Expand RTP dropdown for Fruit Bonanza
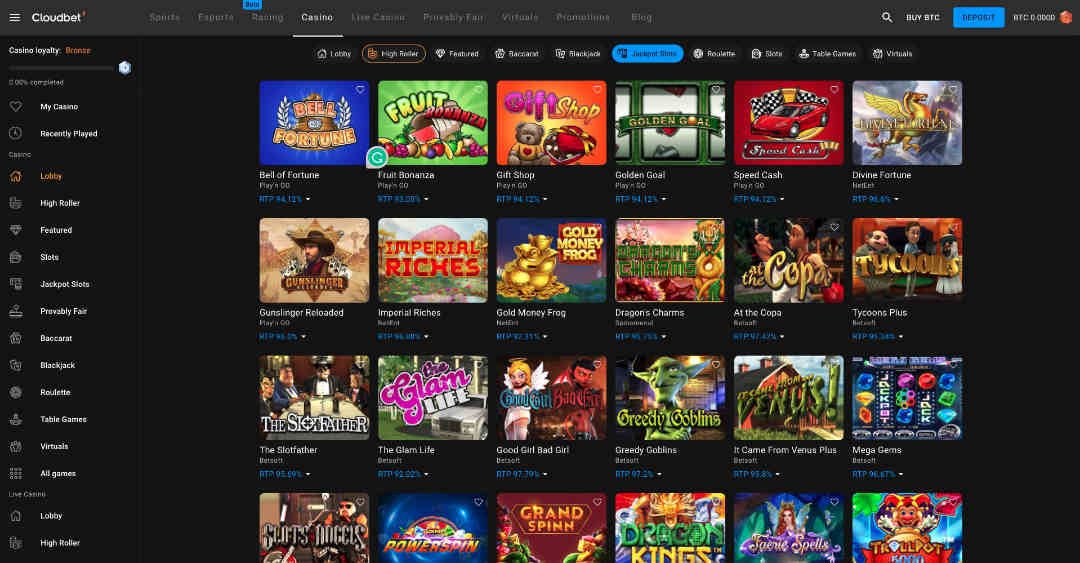This screenshot has height=563, width=1080. 426,199
